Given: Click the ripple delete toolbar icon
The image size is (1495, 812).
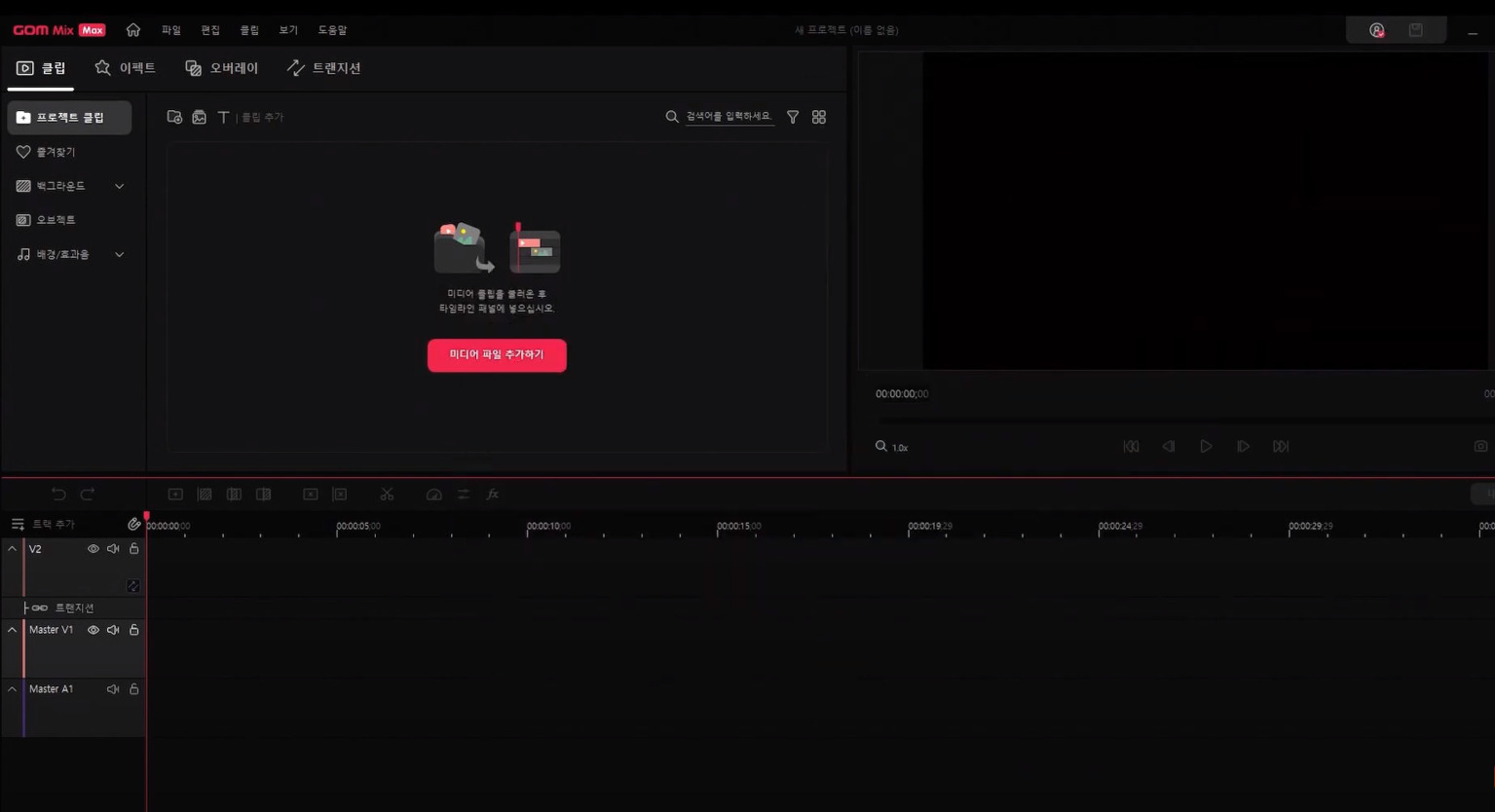Looking at the screenshot, I should pyautogui.click(x=340, y=495).
